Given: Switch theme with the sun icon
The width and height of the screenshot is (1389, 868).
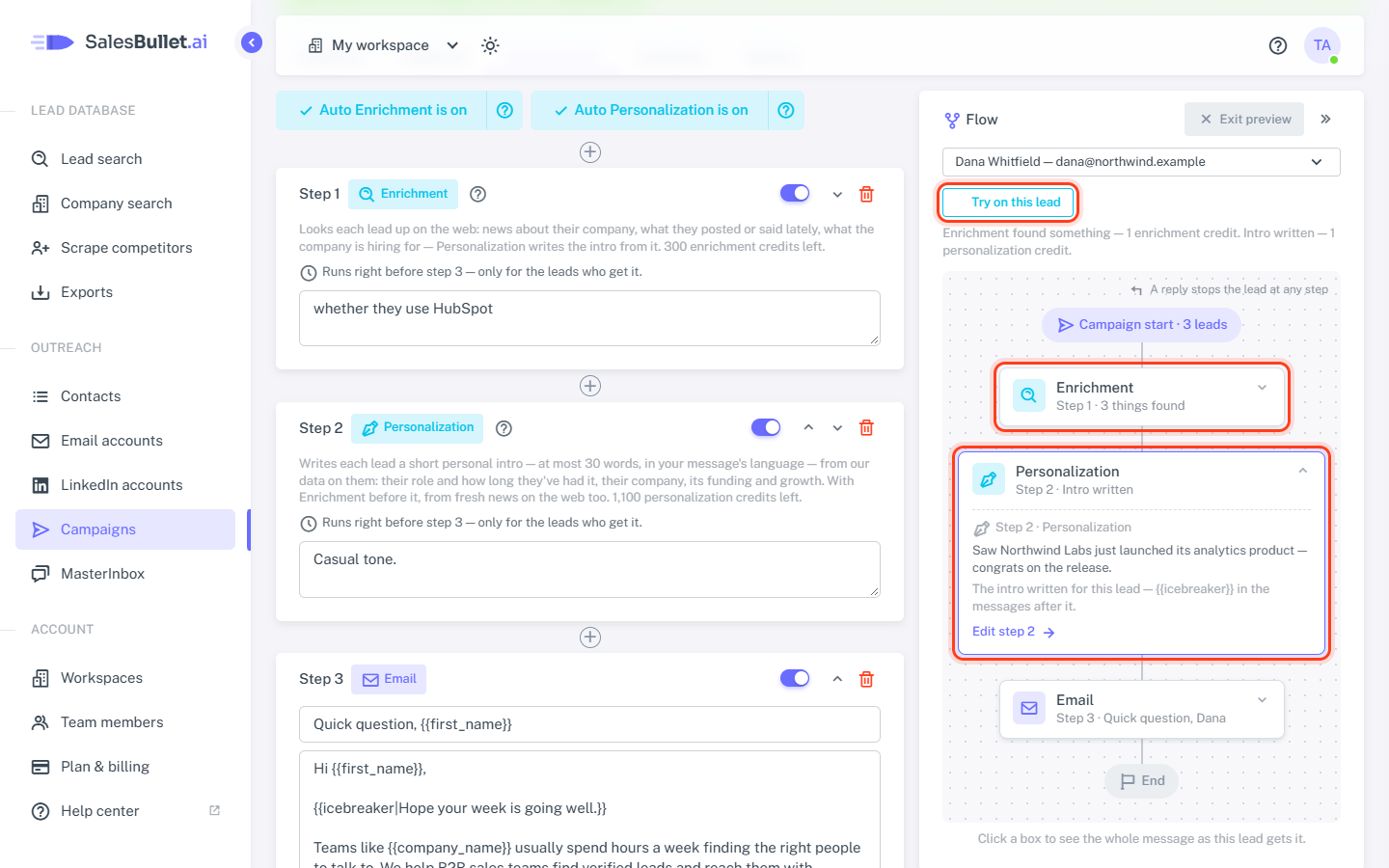Looking at the screenshot, I should click(x=490, y=45).
